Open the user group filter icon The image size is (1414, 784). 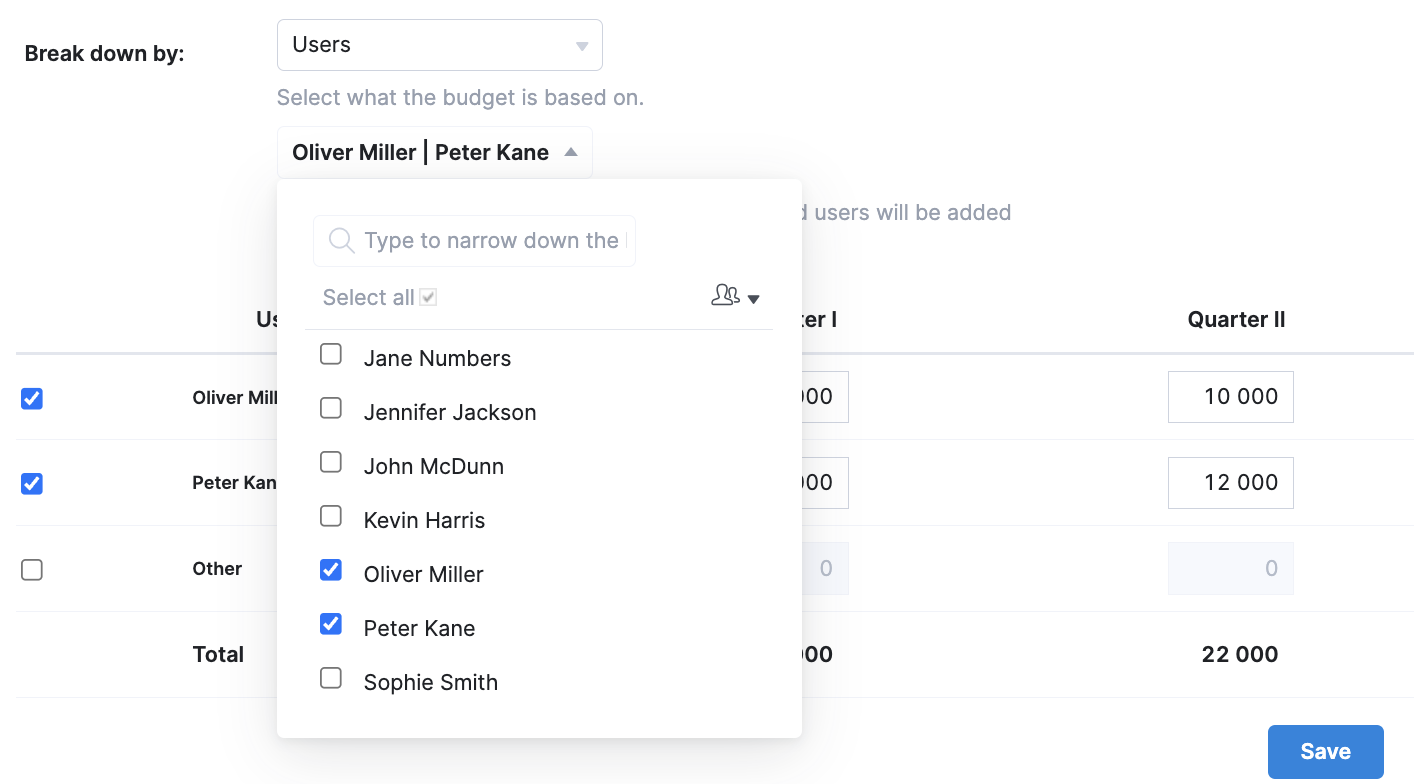725,295
